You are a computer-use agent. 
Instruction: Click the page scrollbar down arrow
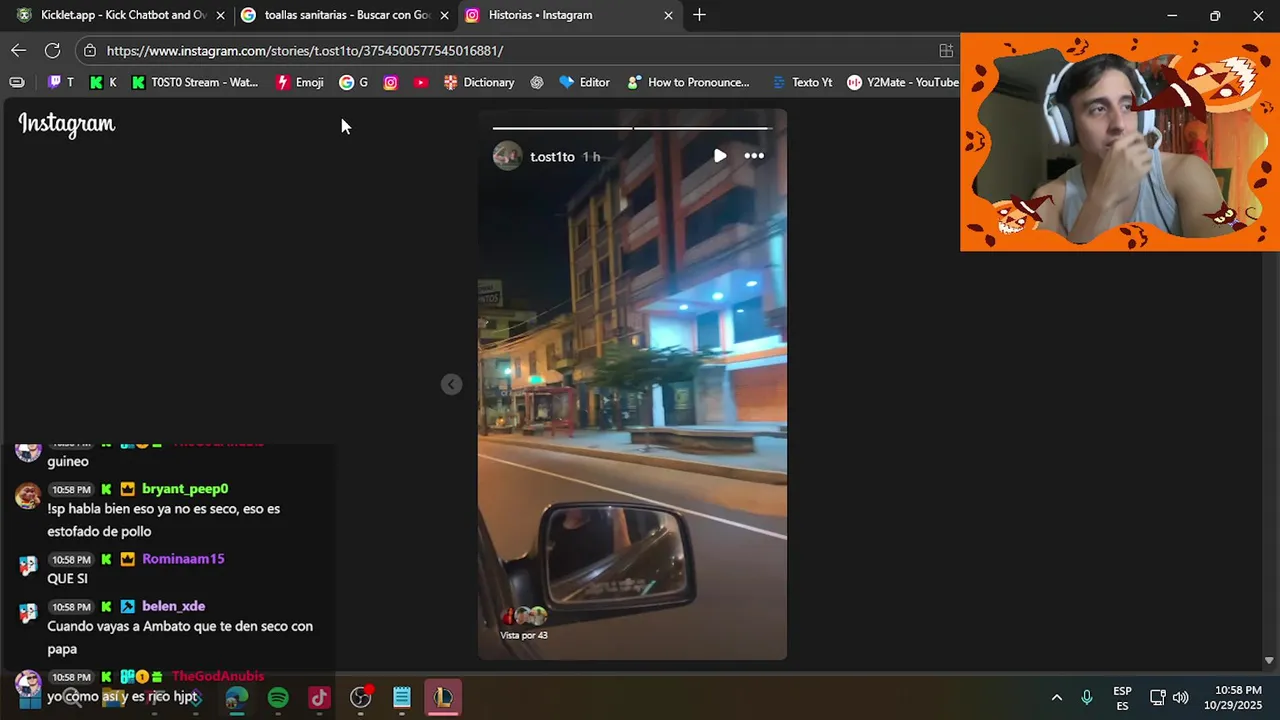[x=1269, y=660]
